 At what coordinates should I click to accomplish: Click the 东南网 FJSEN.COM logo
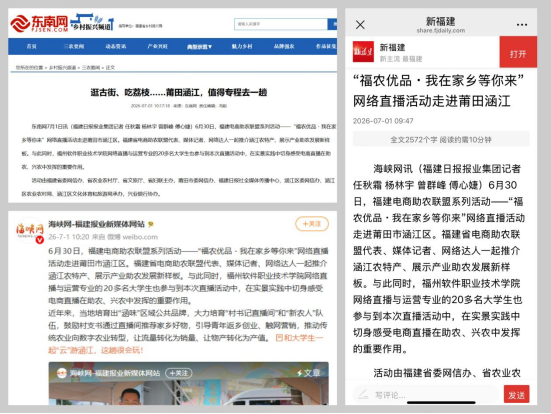(39, 23)
